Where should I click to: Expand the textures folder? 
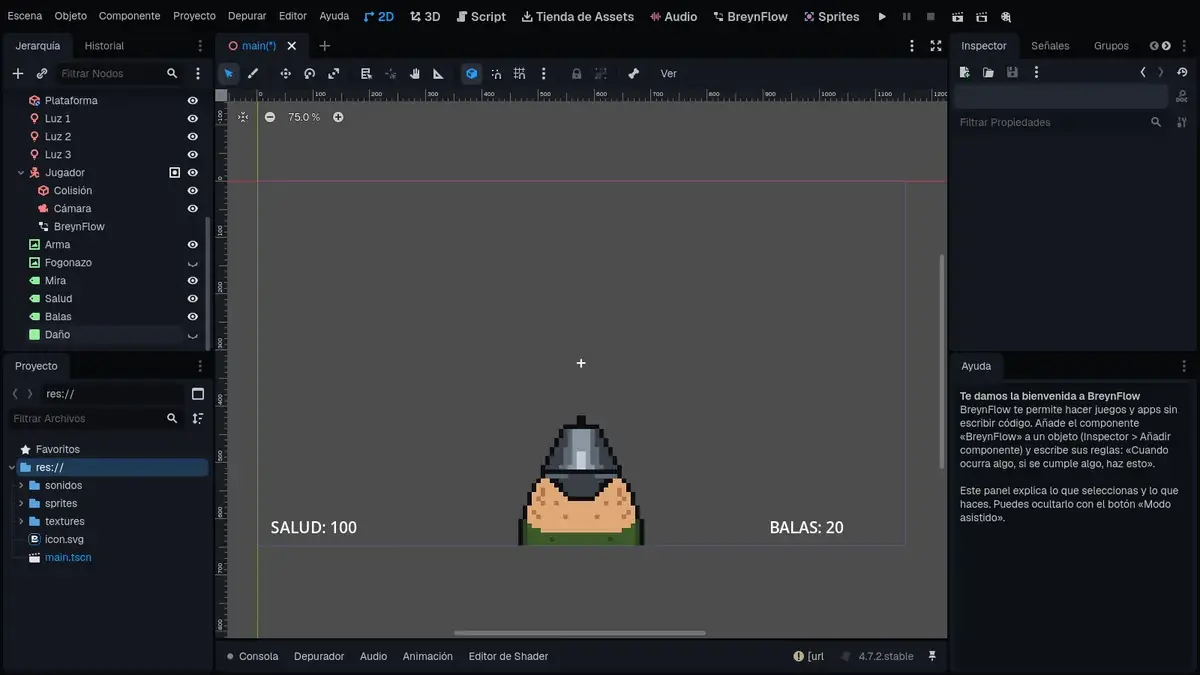[21, 522]
